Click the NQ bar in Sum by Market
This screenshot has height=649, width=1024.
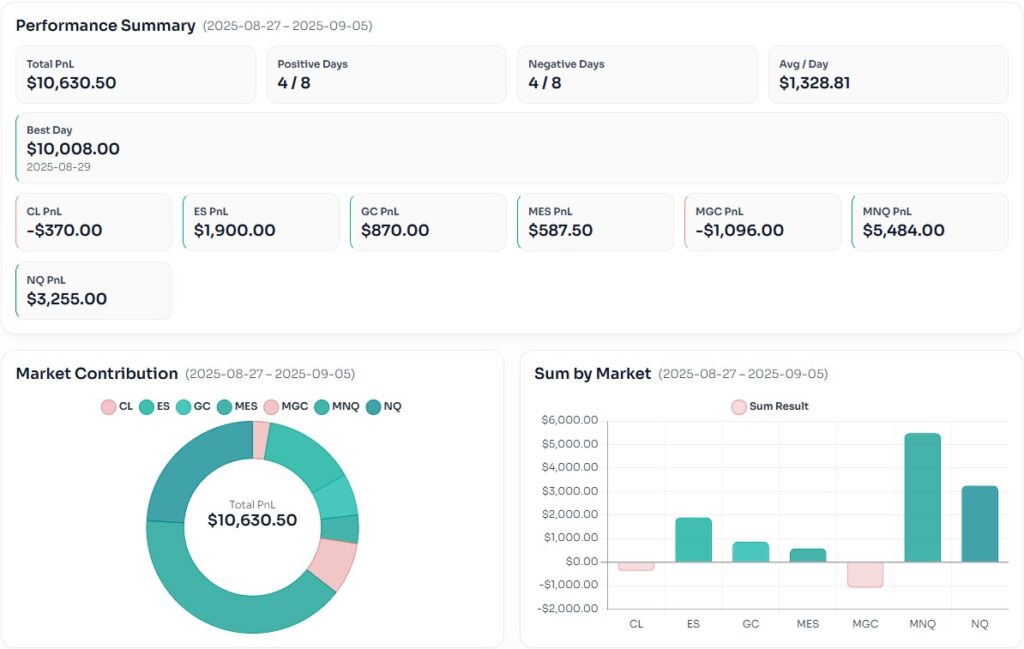(980, 523)
